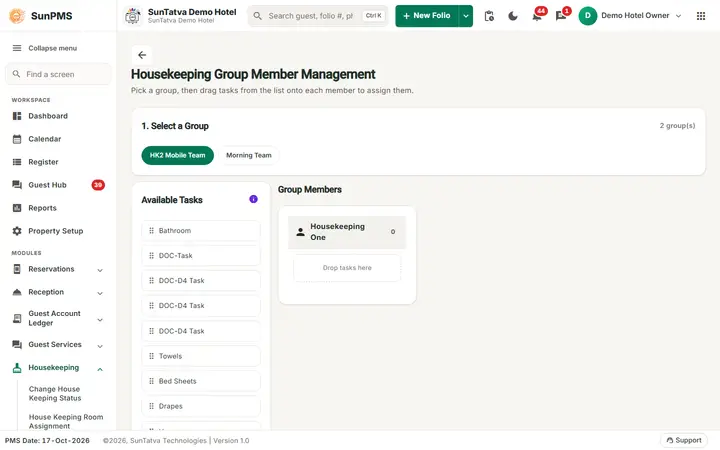Open the New Folio dropdown arrow
The image size is (720, 450).
(466, 16)
